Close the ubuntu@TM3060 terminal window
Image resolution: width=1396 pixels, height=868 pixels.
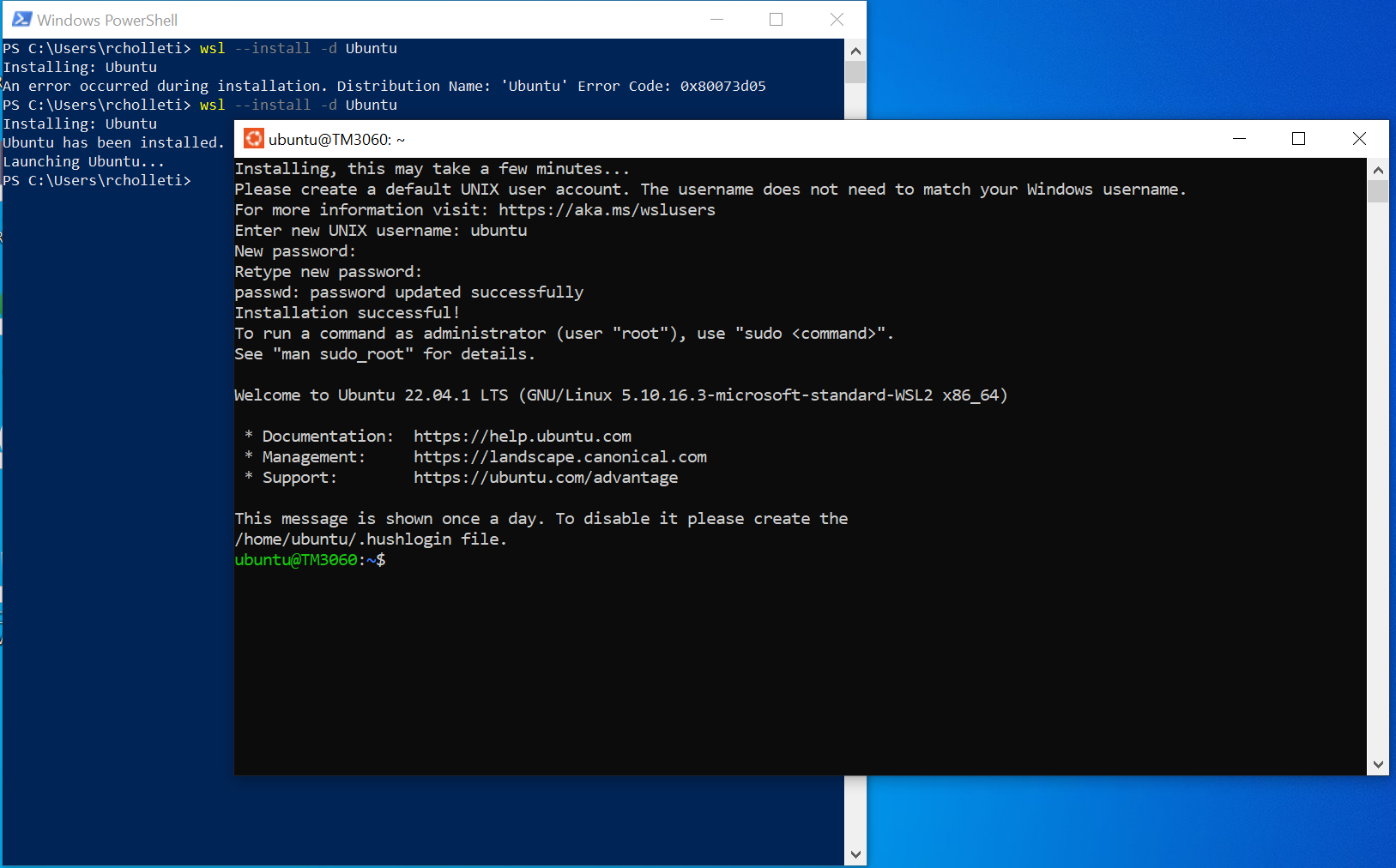coord(1359,139)
